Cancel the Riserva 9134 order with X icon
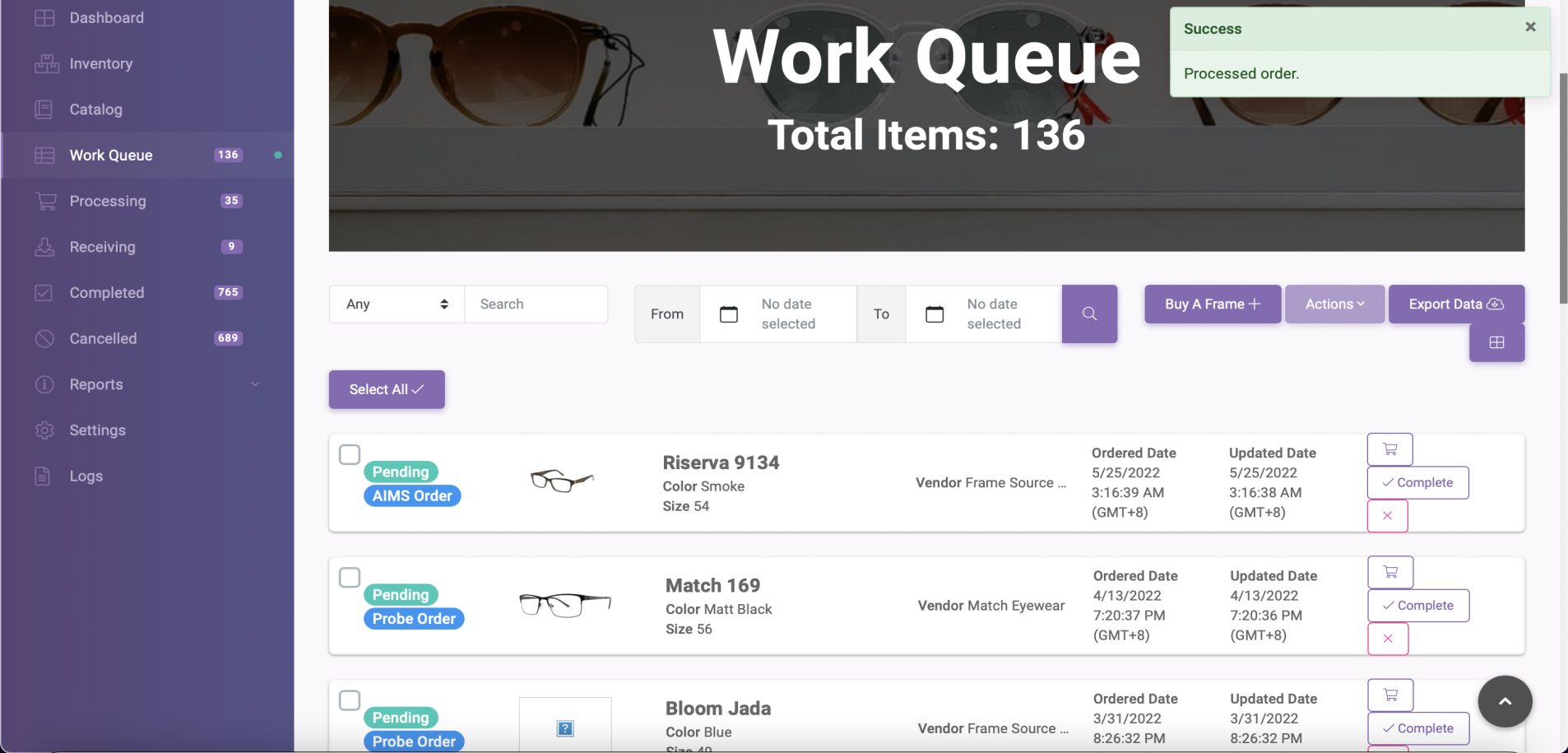The height and width of the screenshot is (753, 1568). pyautogui.click(x=1387, y=516)
